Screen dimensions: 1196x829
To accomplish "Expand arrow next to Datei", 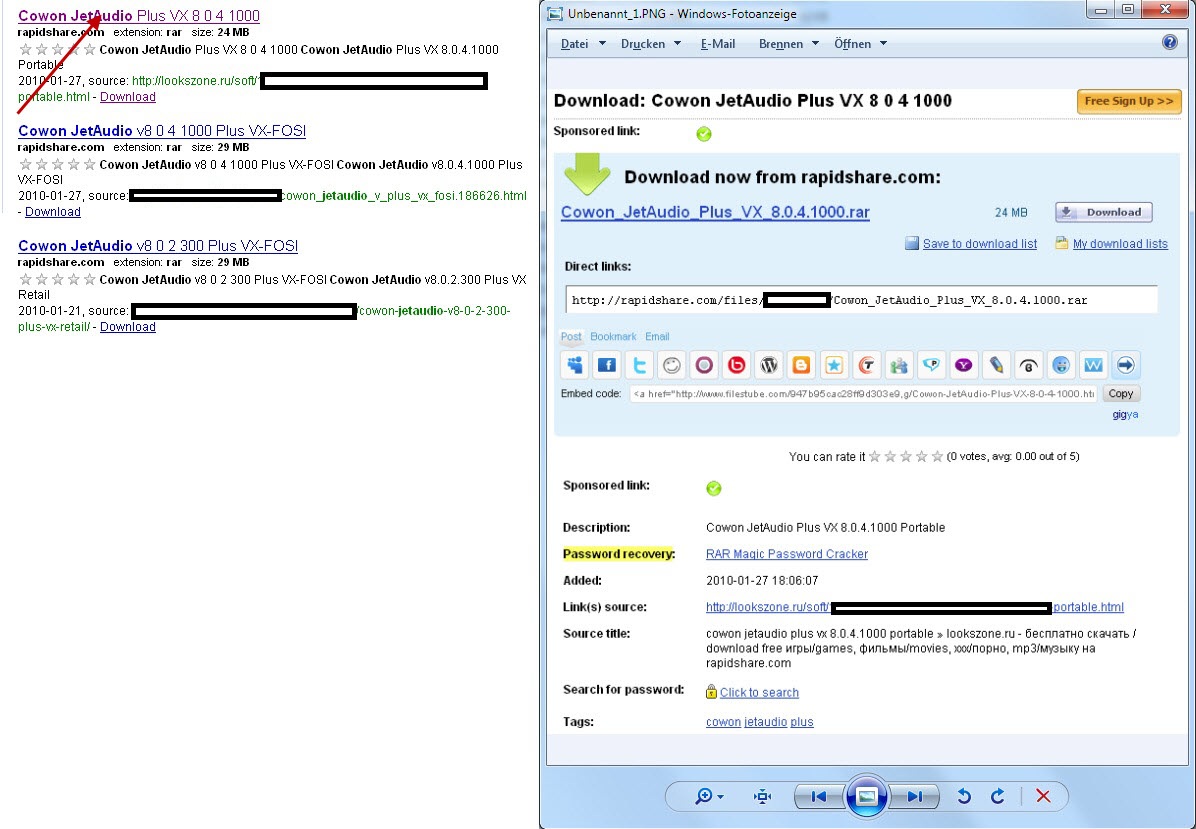I will (602, 43).
